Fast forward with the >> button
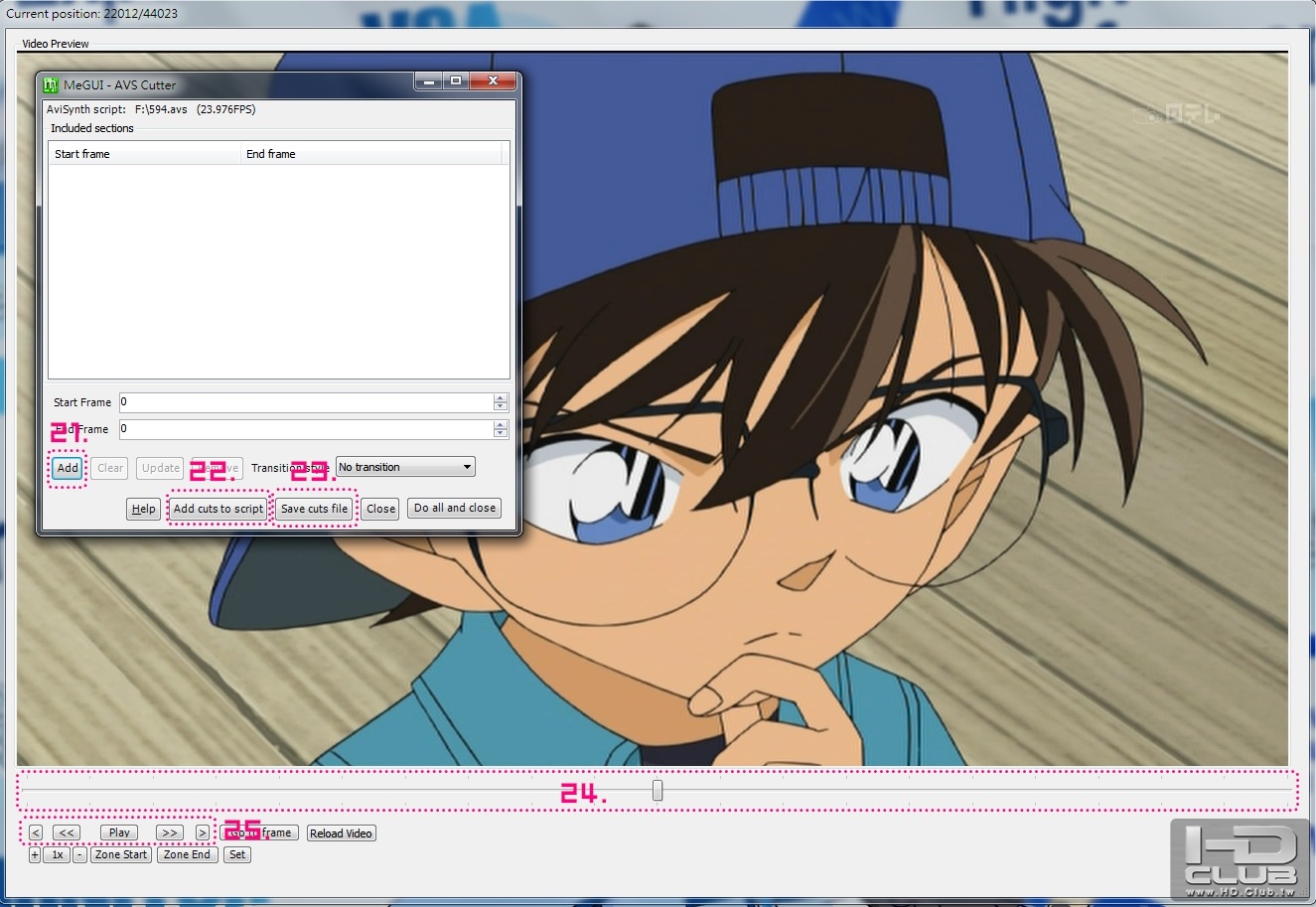 coord(170,832)
